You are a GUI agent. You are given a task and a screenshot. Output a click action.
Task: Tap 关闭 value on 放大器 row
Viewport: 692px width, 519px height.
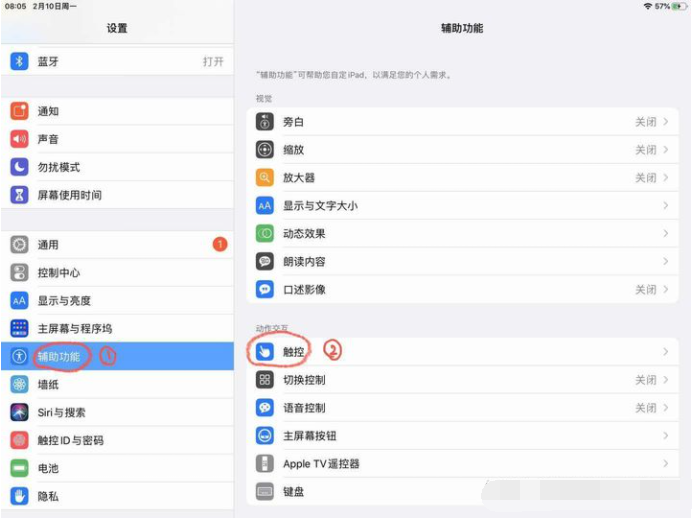tap(646, 177)
